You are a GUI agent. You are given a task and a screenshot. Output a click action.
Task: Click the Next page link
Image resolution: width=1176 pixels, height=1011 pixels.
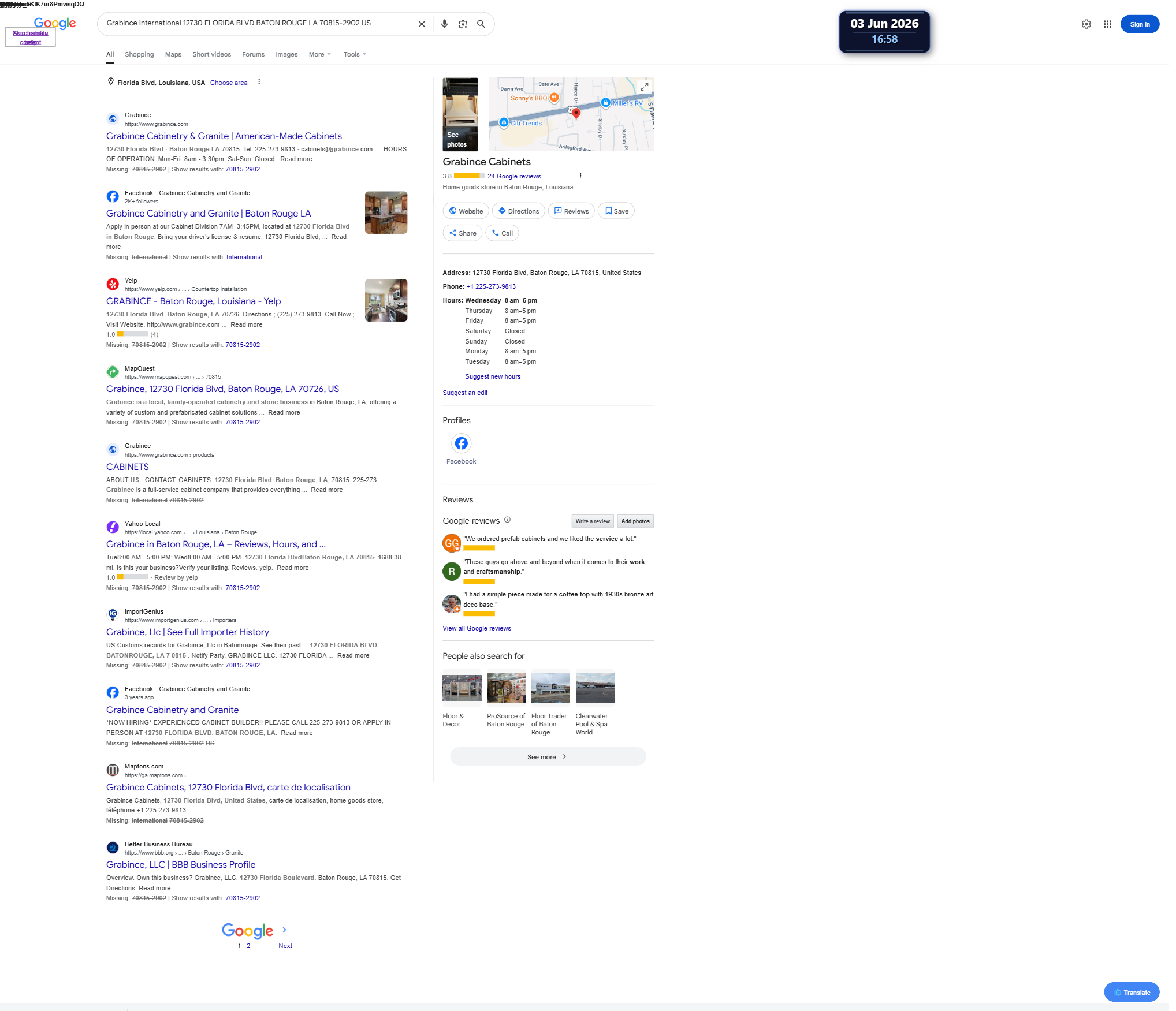pos(285,946)
